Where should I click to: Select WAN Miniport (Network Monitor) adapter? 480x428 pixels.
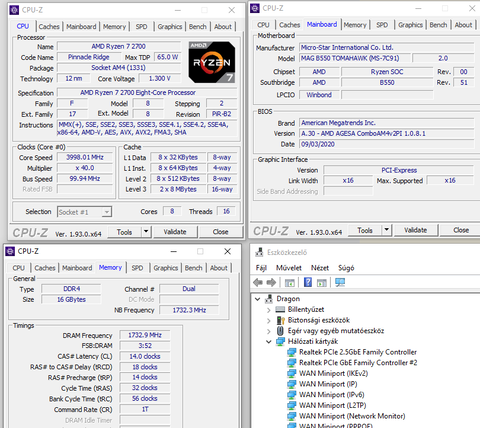point(352,416)
